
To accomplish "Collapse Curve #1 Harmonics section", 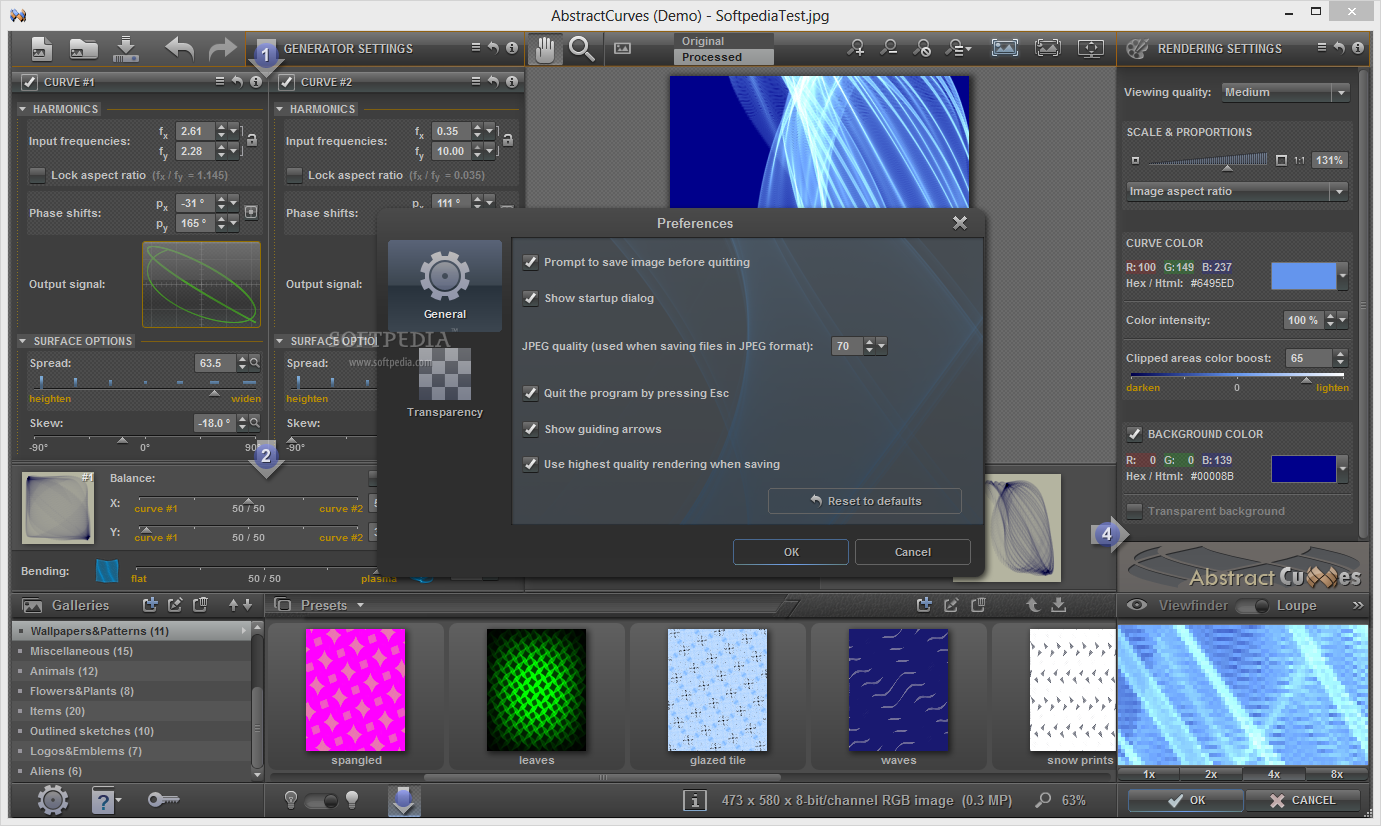I will pos(23,109).
